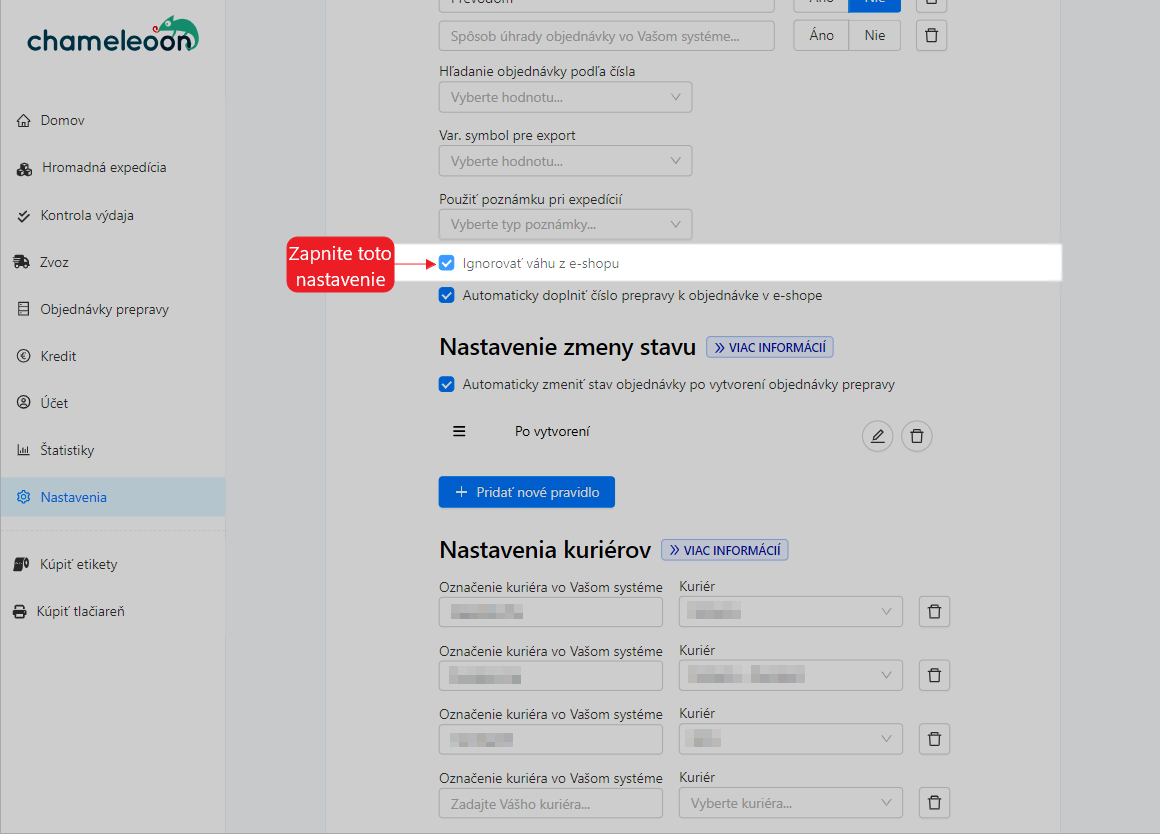Screen dimensions: 1160x834
Task: Click Pridať nové pravidlo button
Action: [x=526, y=492]
